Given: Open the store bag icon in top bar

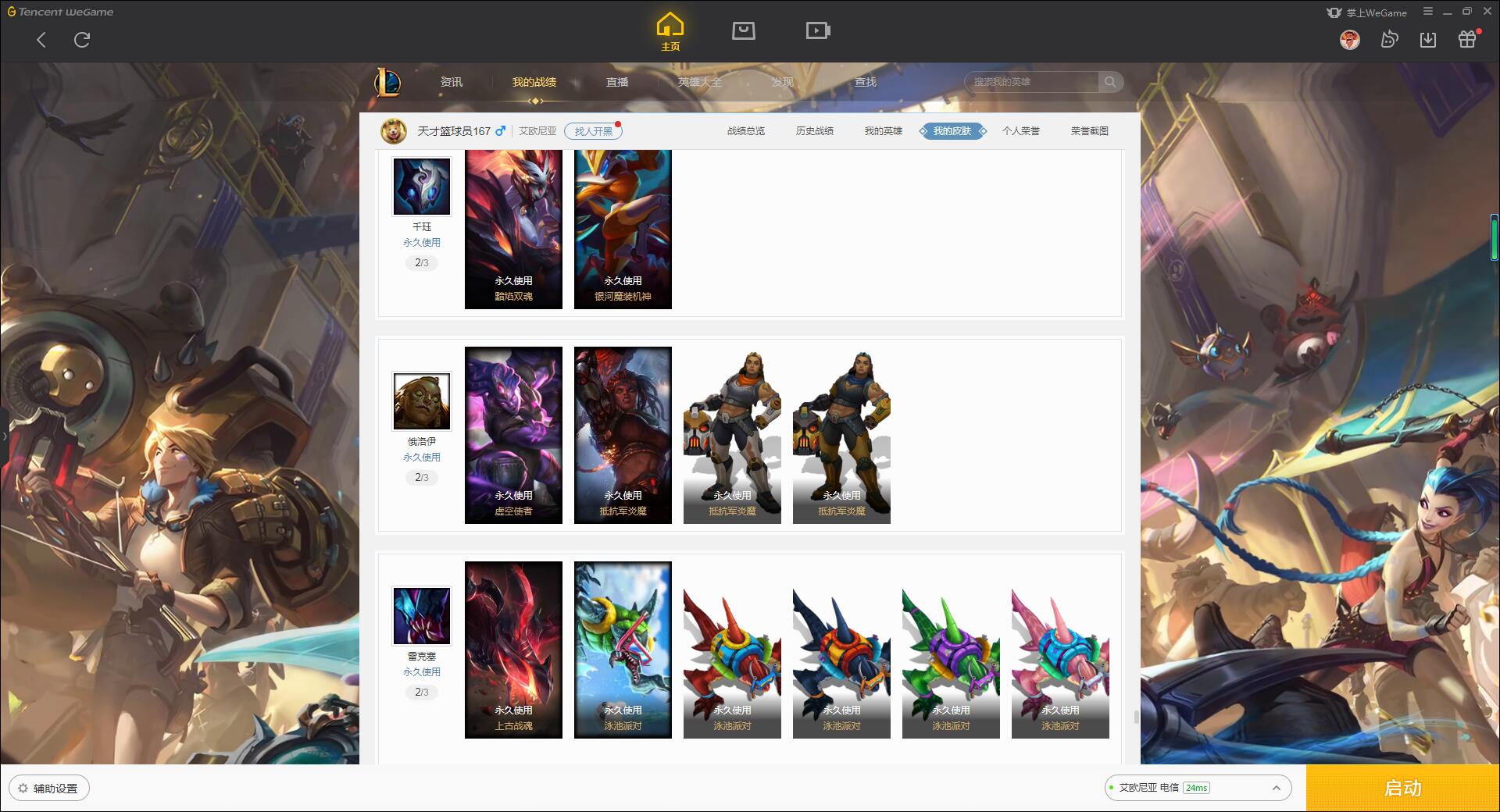Looking at the screenshot, I should [744, 30].
